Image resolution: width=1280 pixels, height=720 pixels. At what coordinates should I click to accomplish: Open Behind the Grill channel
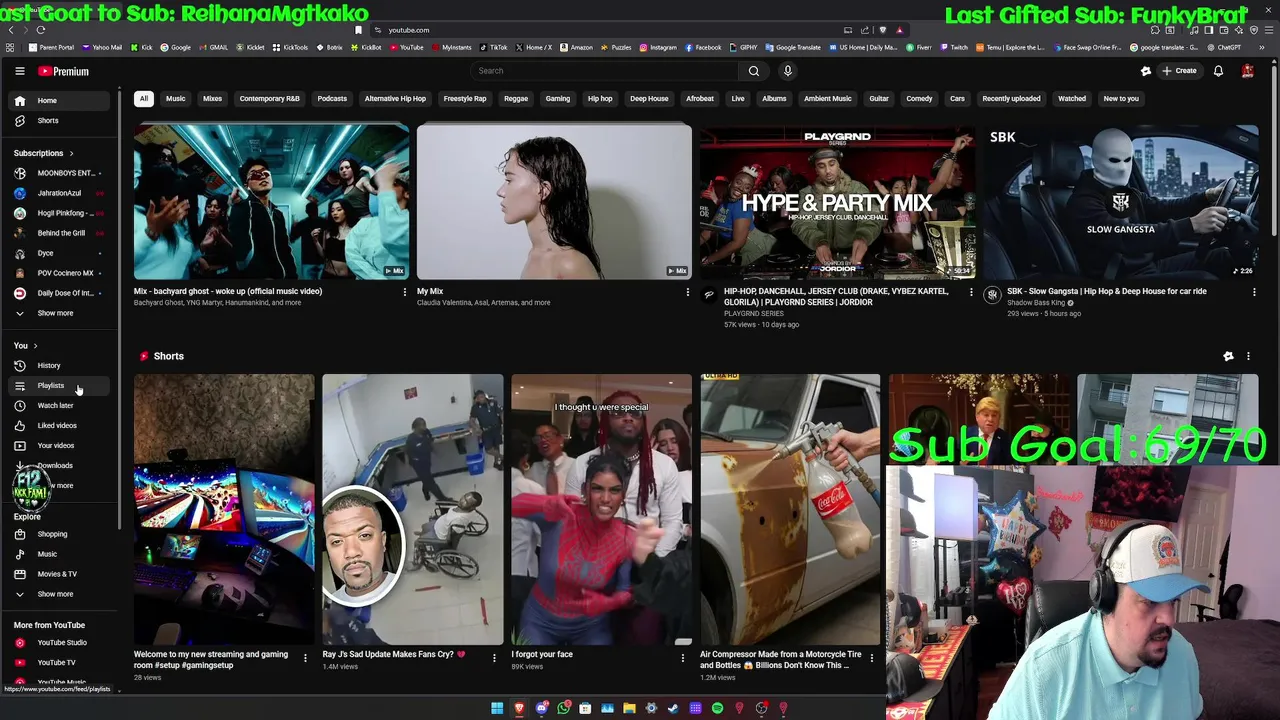tap(60, 233)
